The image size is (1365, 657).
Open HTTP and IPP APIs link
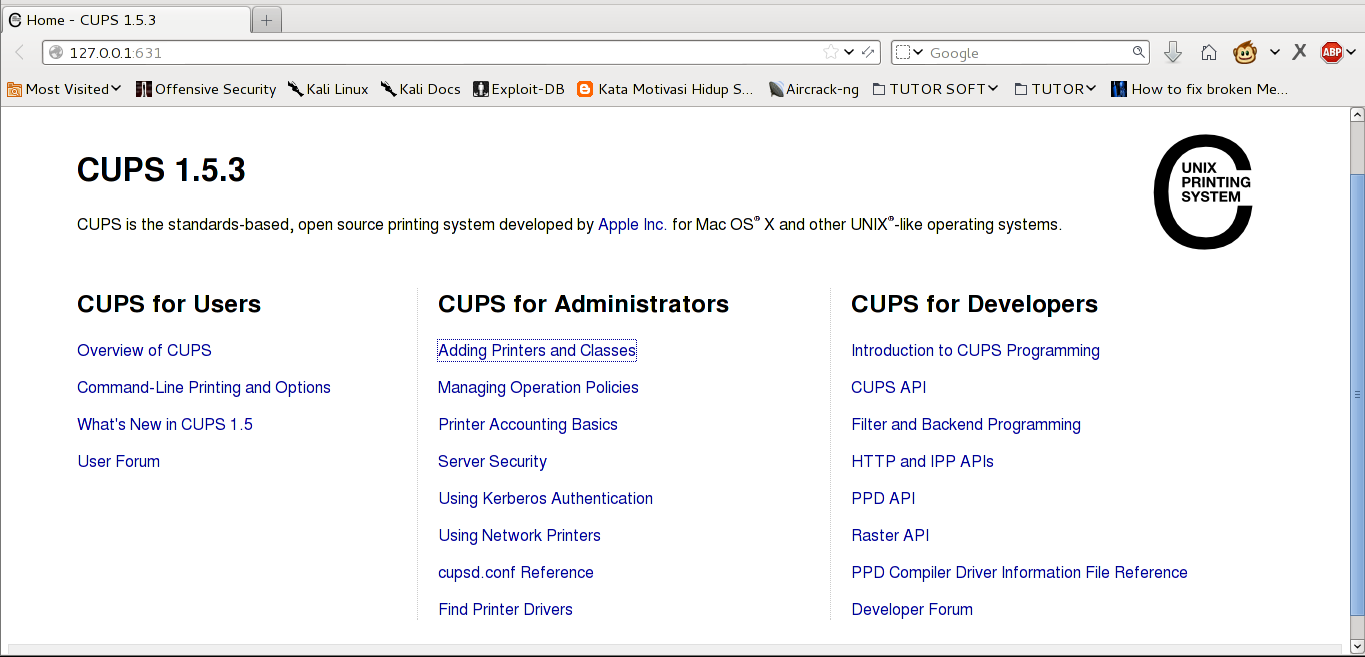[x=922, y=461]
